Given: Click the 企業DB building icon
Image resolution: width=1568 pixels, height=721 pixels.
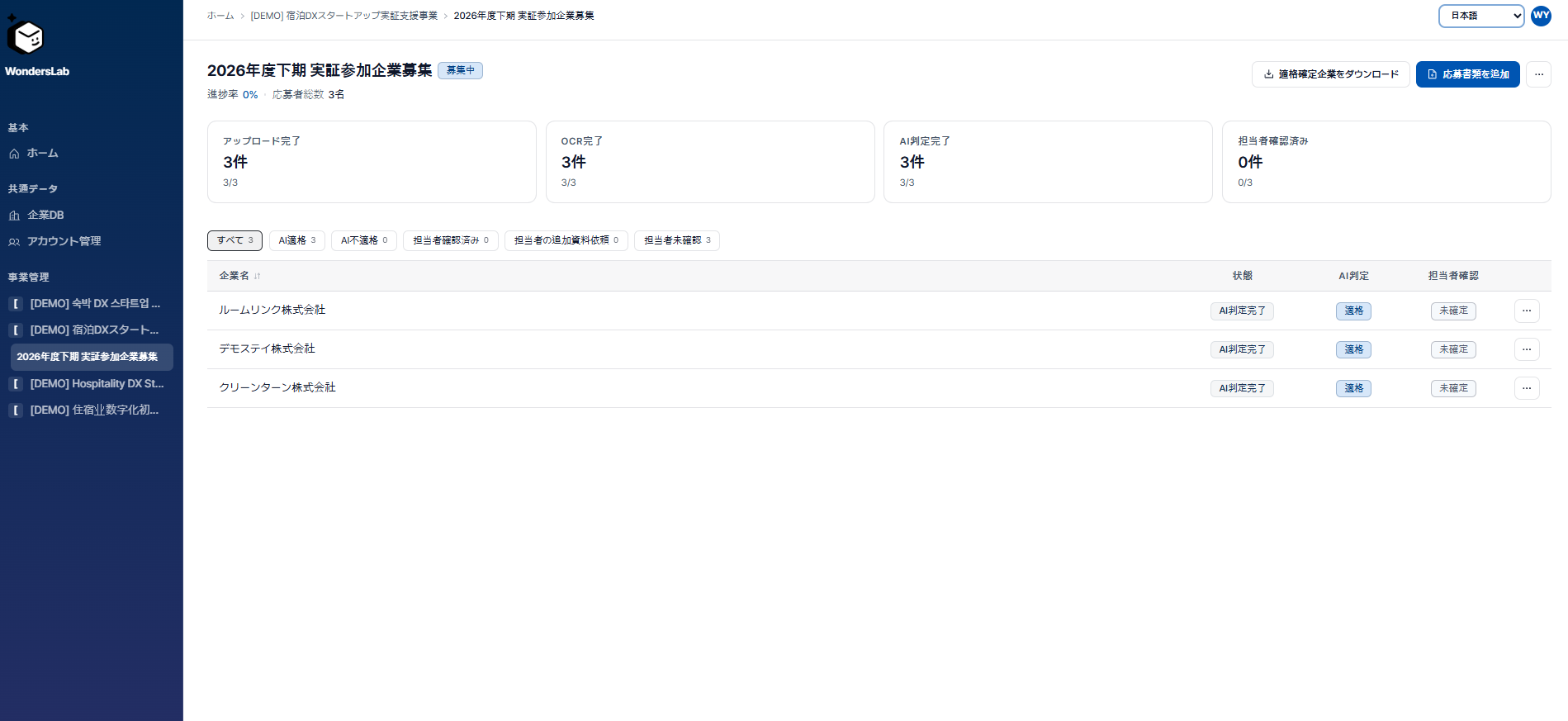Looking at the screenshot, I should 14,216.
